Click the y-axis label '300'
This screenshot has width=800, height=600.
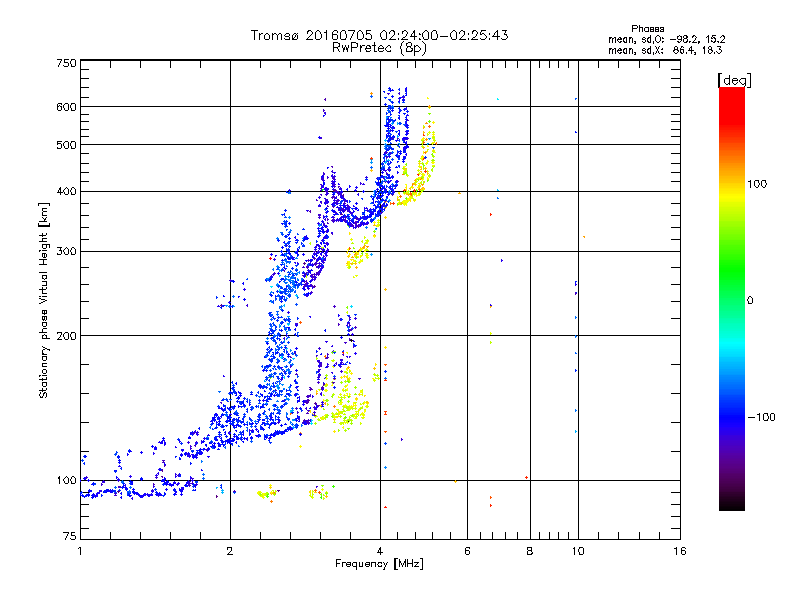(x=66, y=252)
